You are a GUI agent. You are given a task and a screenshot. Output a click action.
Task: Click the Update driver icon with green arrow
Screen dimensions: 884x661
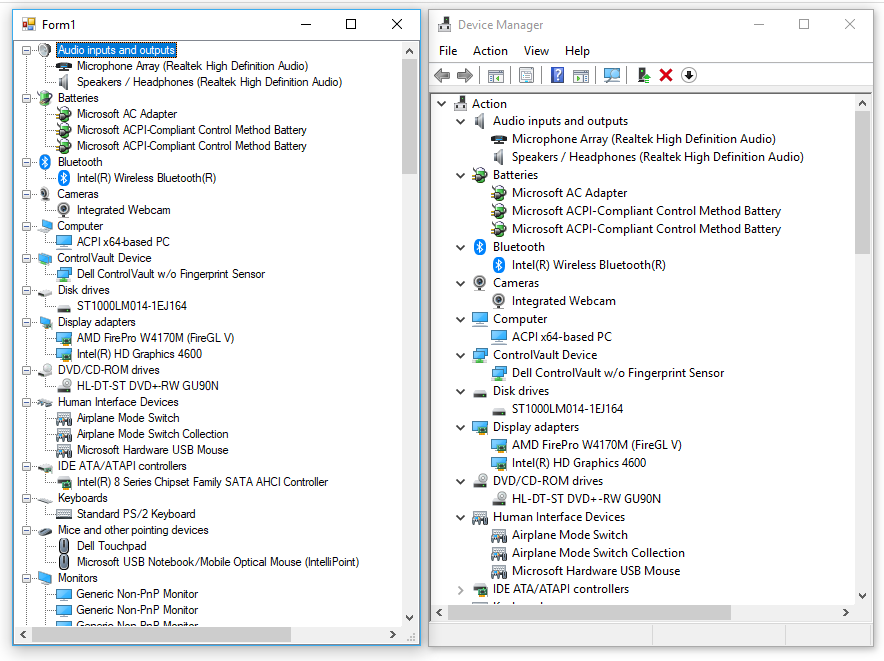[x=644, y=75]
